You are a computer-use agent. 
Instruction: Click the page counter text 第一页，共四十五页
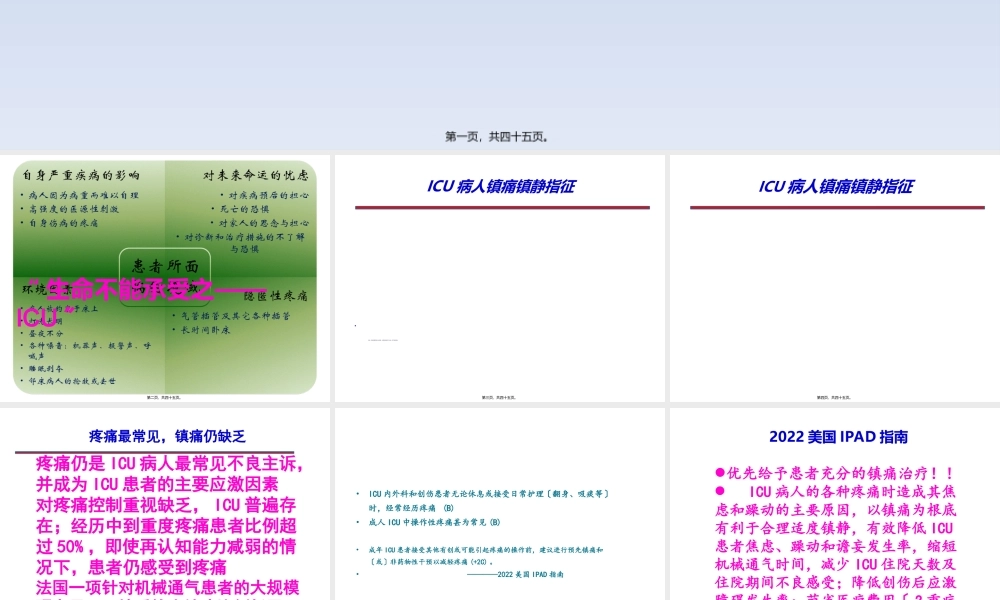click(497, 136)
